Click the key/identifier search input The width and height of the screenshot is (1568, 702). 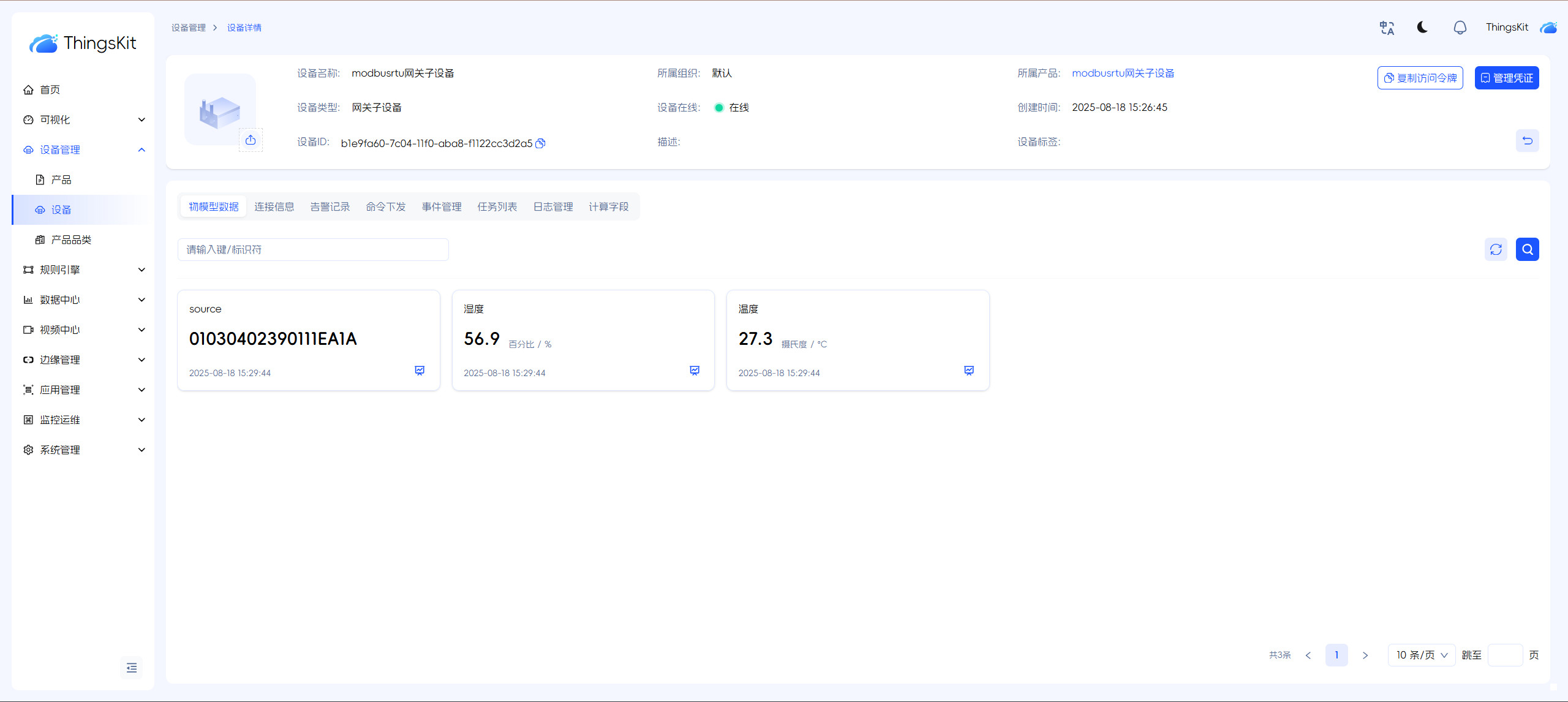tap(312, 249)
